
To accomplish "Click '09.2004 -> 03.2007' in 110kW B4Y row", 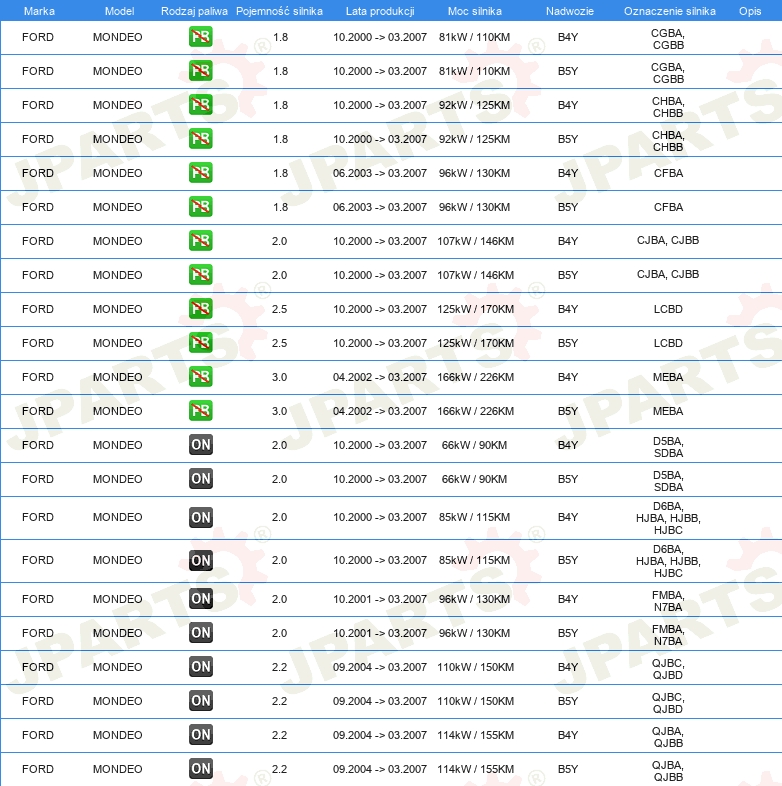I will click(380, 667).
